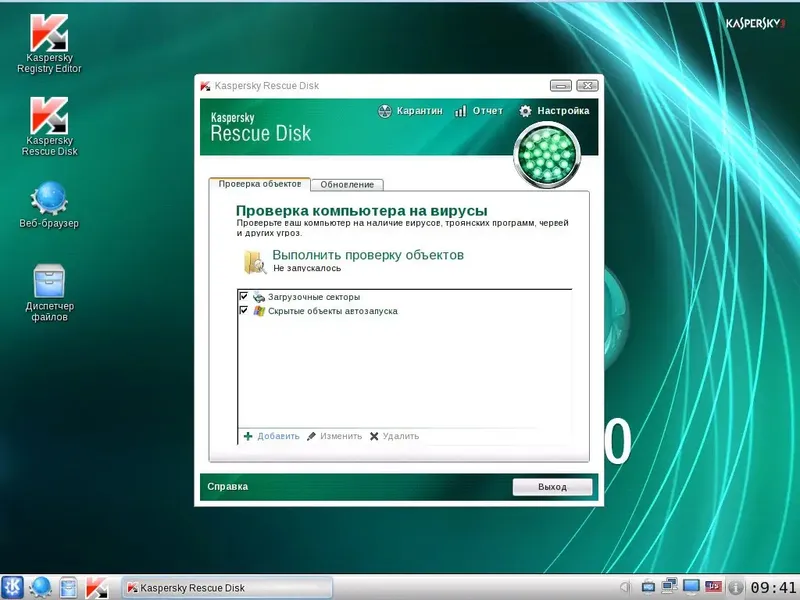The image size is (800, 600).
Task: Uncheck Скрытые объекты автозапуска scan target
Action: (242, 310)
